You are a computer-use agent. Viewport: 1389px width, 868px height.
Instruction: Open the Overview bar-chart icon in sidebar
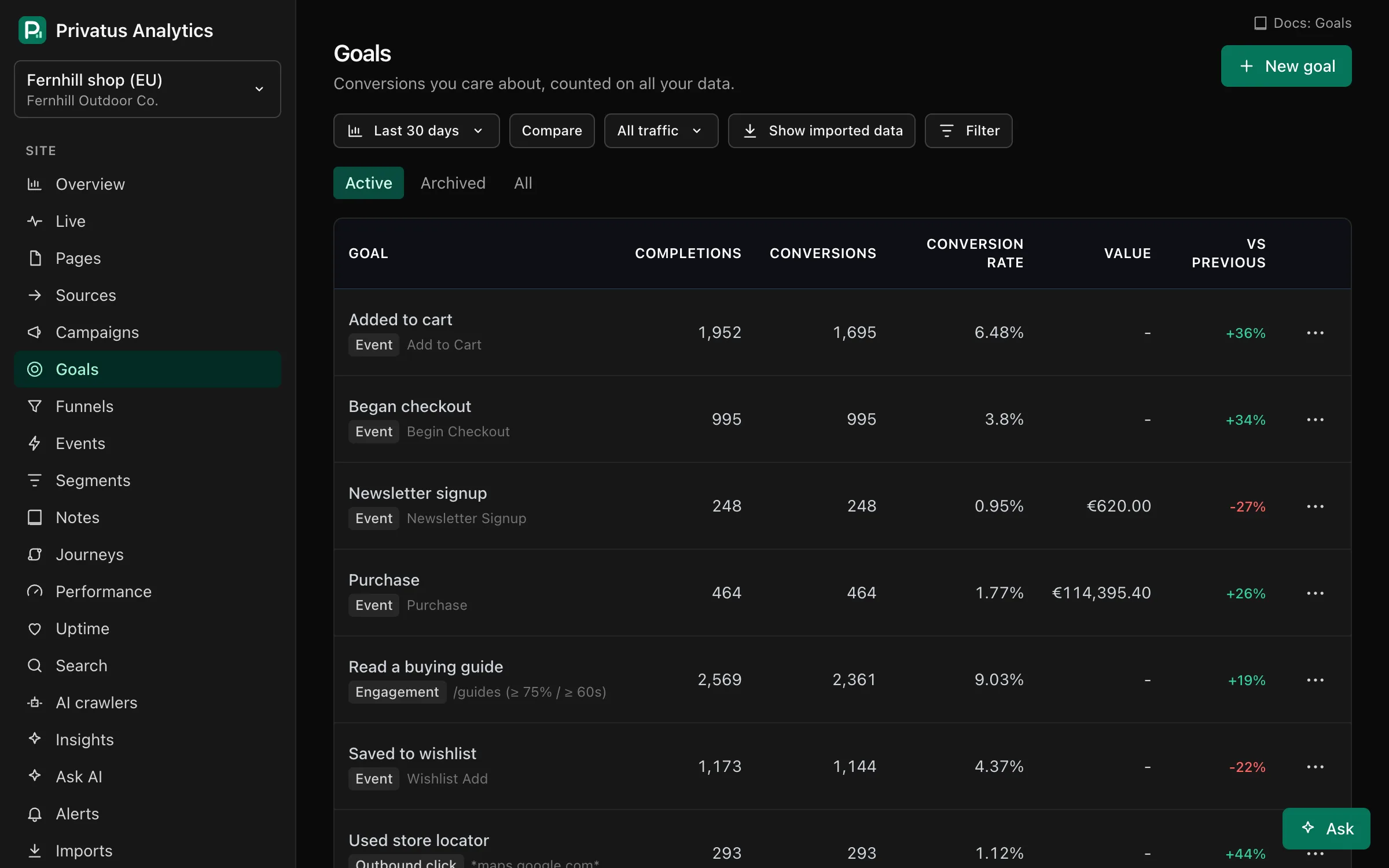click(35, 184)
